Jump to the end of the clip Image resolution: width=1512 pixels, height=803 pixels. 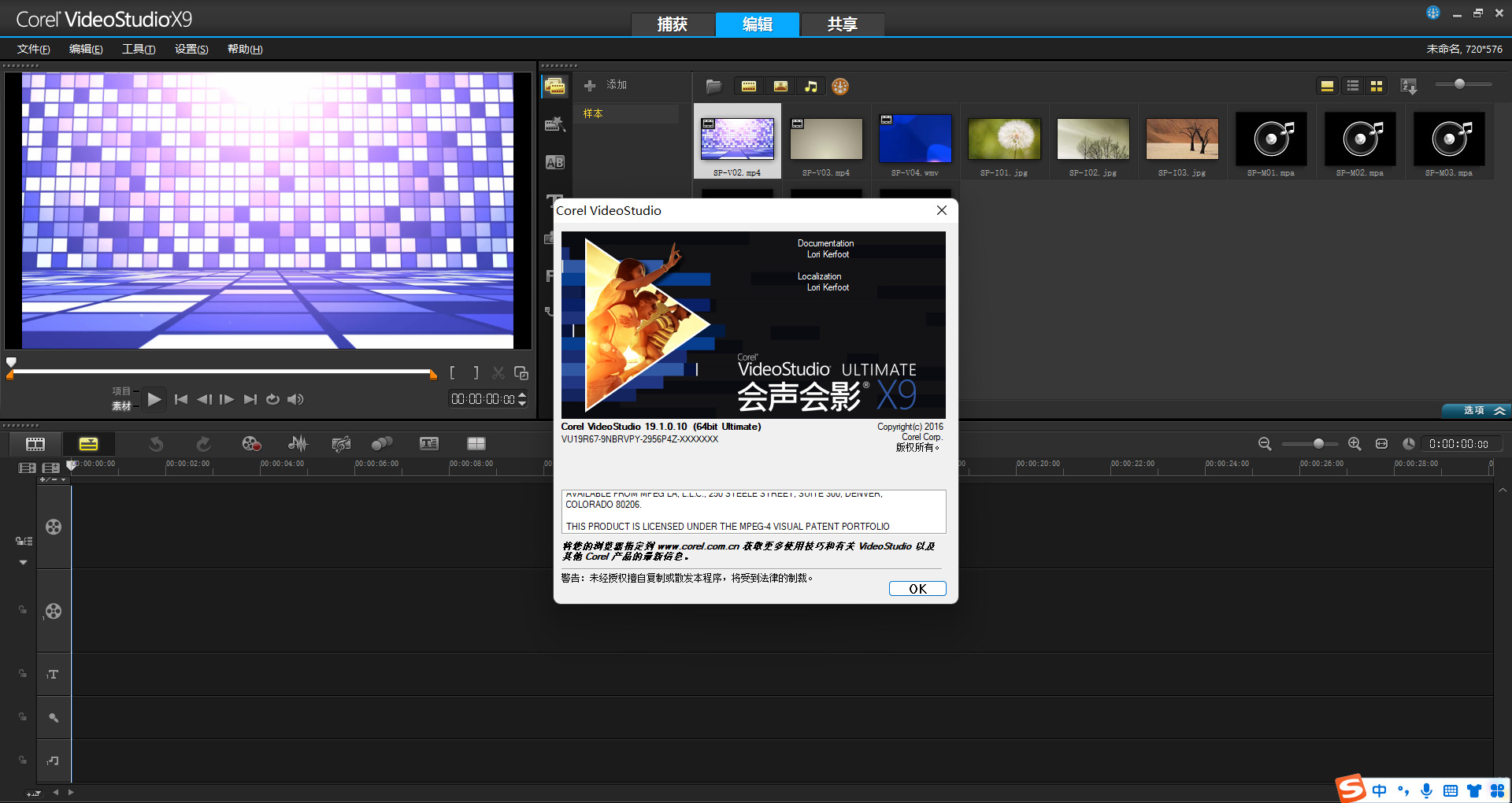click(250, 399)
